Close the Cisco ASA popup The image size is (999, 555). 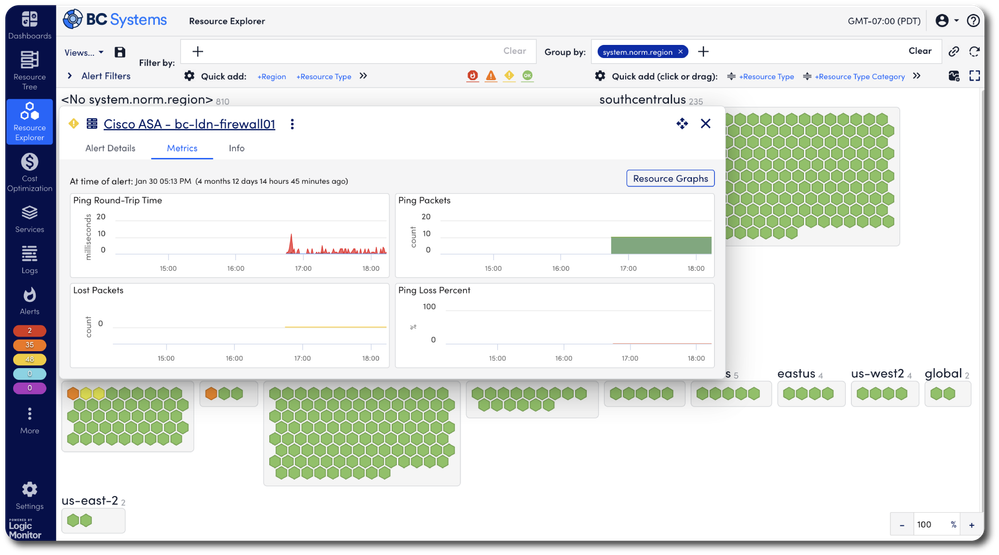pyautogui.click(x=705, y=124)
